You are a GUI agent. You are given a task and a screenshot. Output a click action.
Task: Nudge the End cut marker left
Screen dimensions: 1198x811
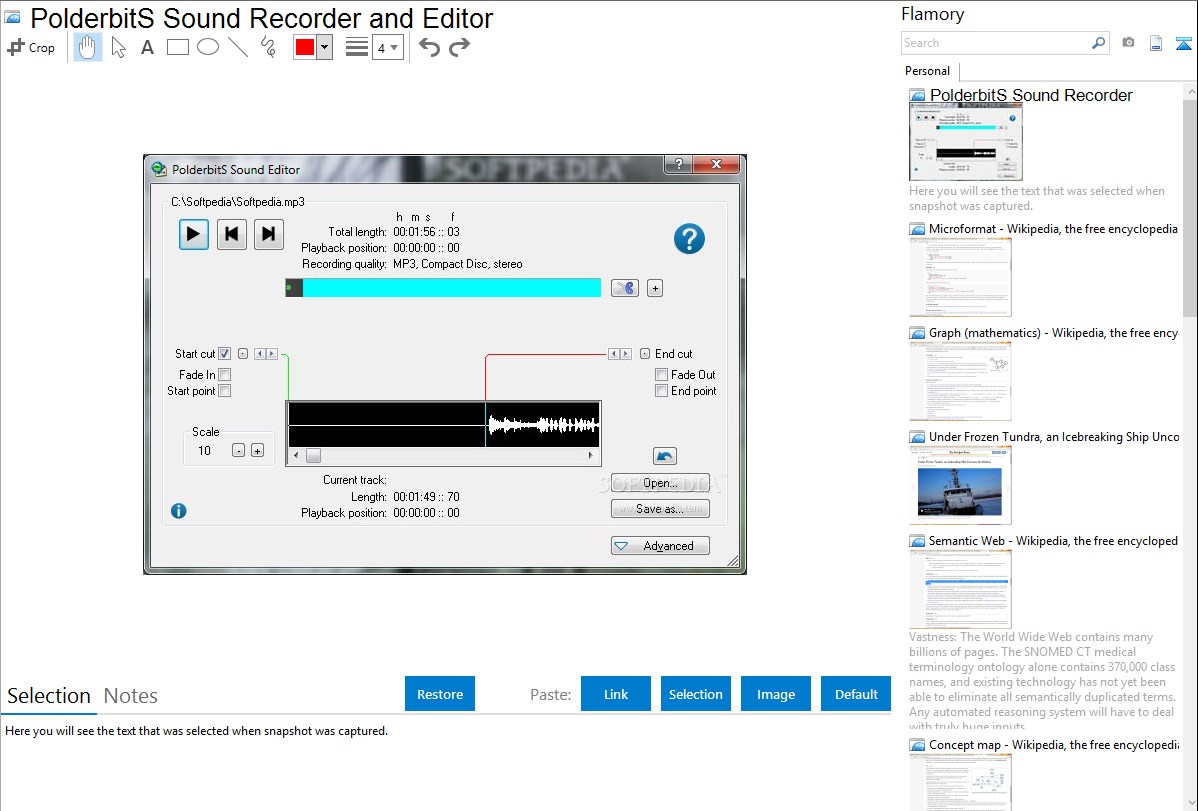pyautogui.click(x=614, y=353)
